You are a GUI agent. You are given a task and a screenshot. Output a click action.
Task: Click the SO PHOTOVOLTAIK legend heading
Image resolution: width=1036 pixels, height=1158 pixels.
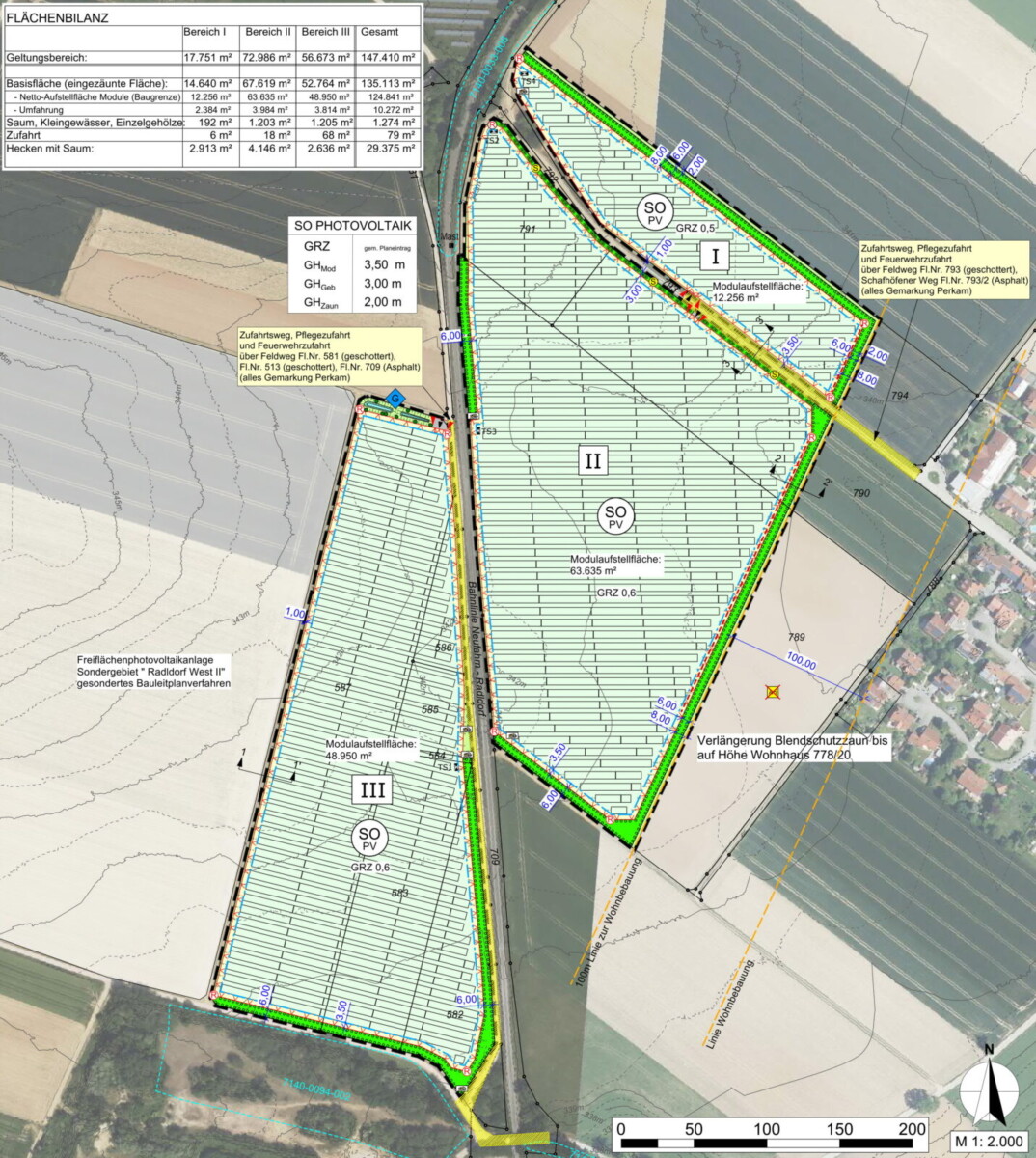(x=352, y=225)
